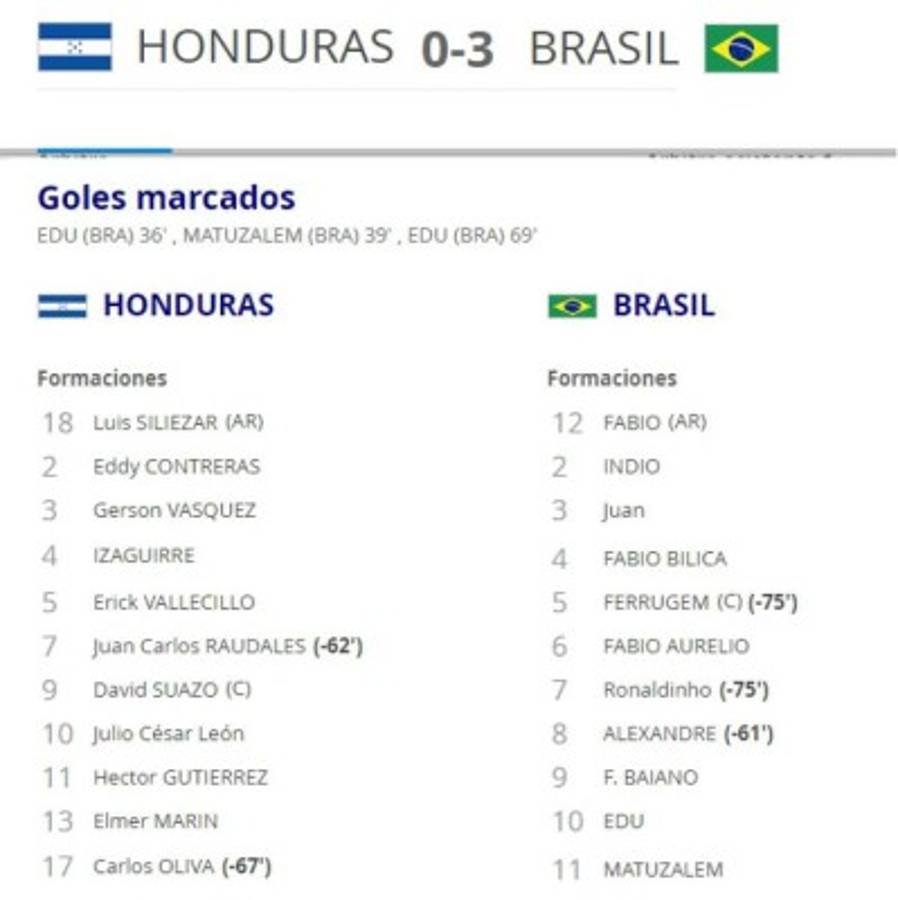Click the blue HONDURAS lineup heading
Image resolution: width=898 pixels, height=900 pixels.
pos(188,305)
